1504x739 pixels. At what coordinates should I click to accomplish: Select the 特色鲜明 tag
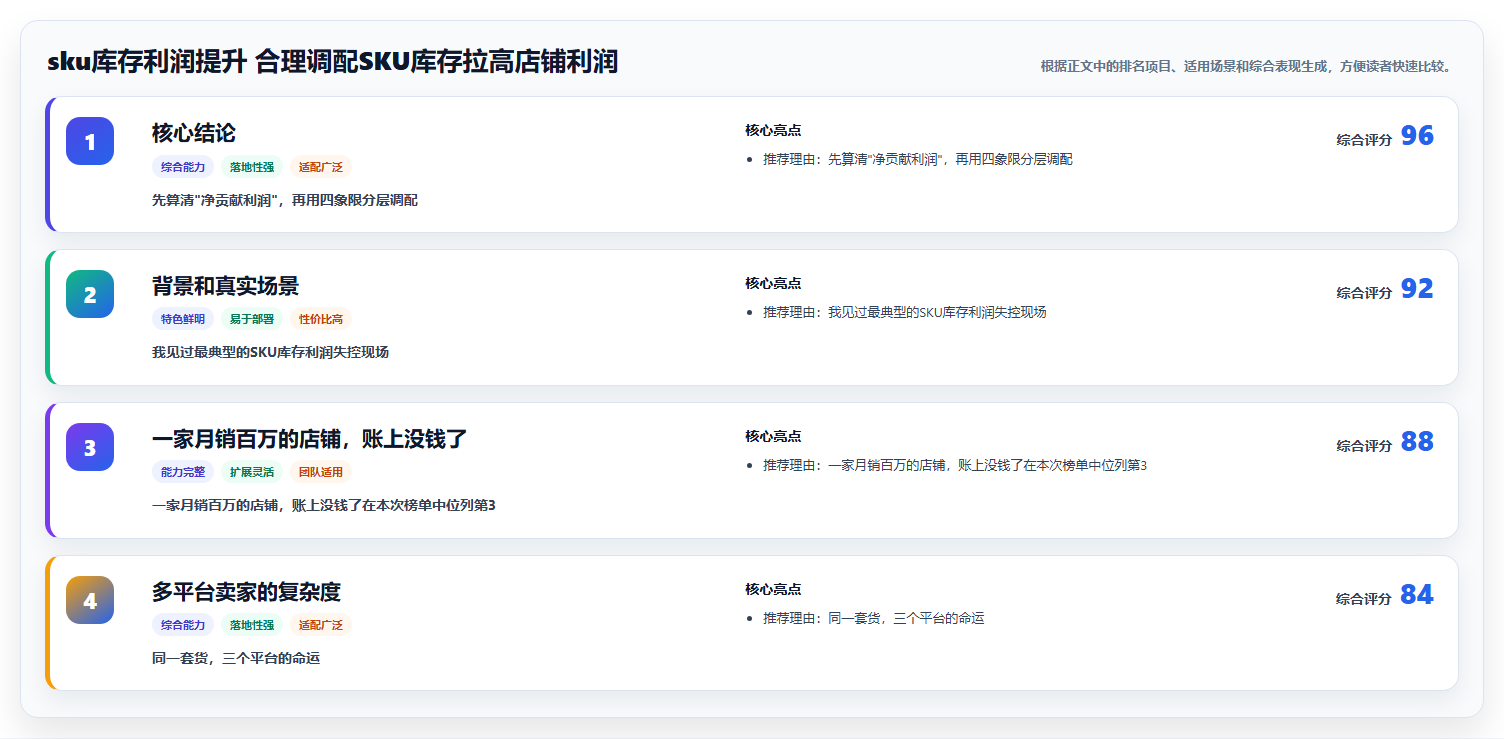click(x=183, y=319)
